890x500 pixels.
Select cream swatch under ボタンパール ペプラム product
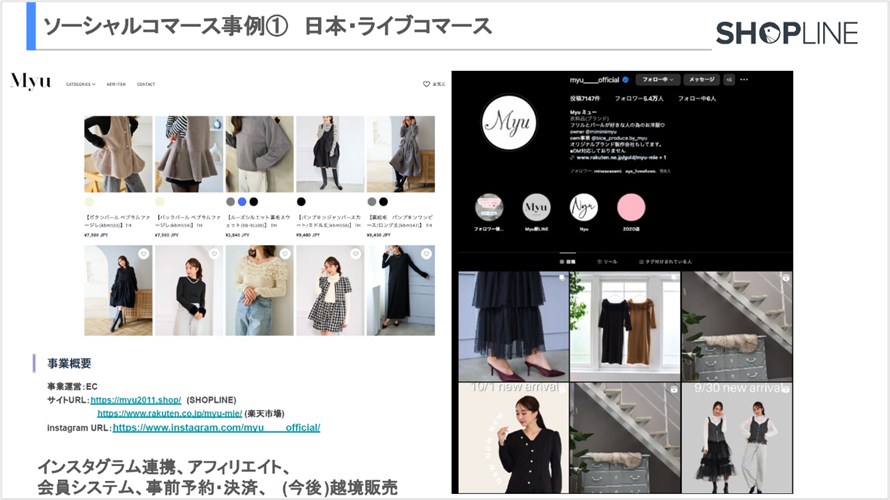(89, 201)
